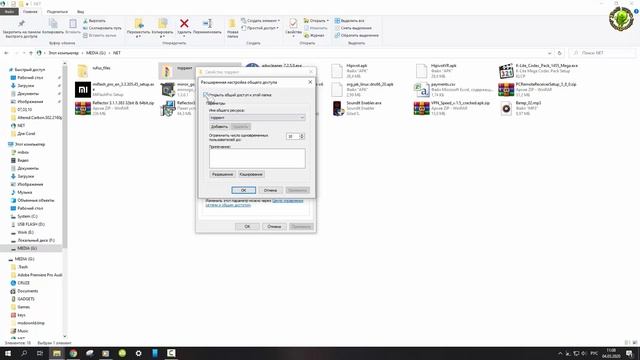Select the PCRemoteReceiverSetup zip archive
Viewport: 640px width, 360px height.
538,89
